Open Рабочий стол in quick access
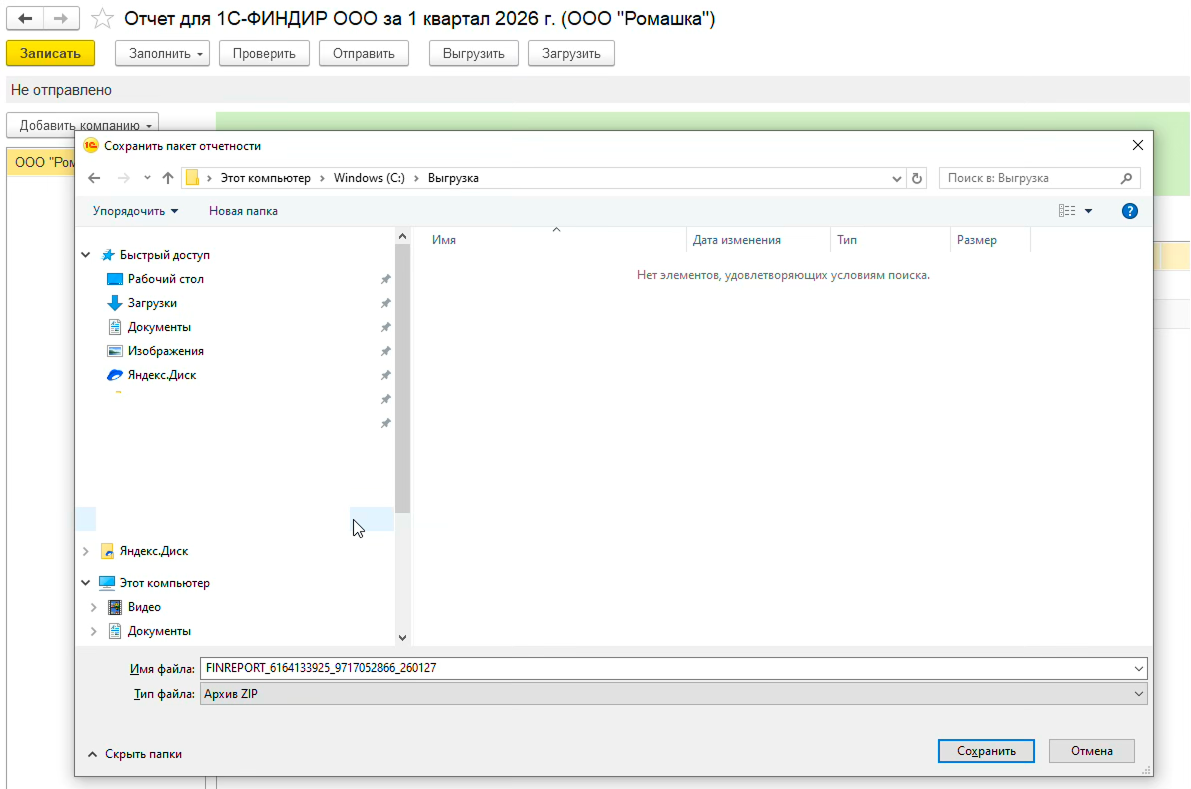Image resolution: width=1191 pixels, height=789 pixels. pyautogui.click(x=165, y=279)
